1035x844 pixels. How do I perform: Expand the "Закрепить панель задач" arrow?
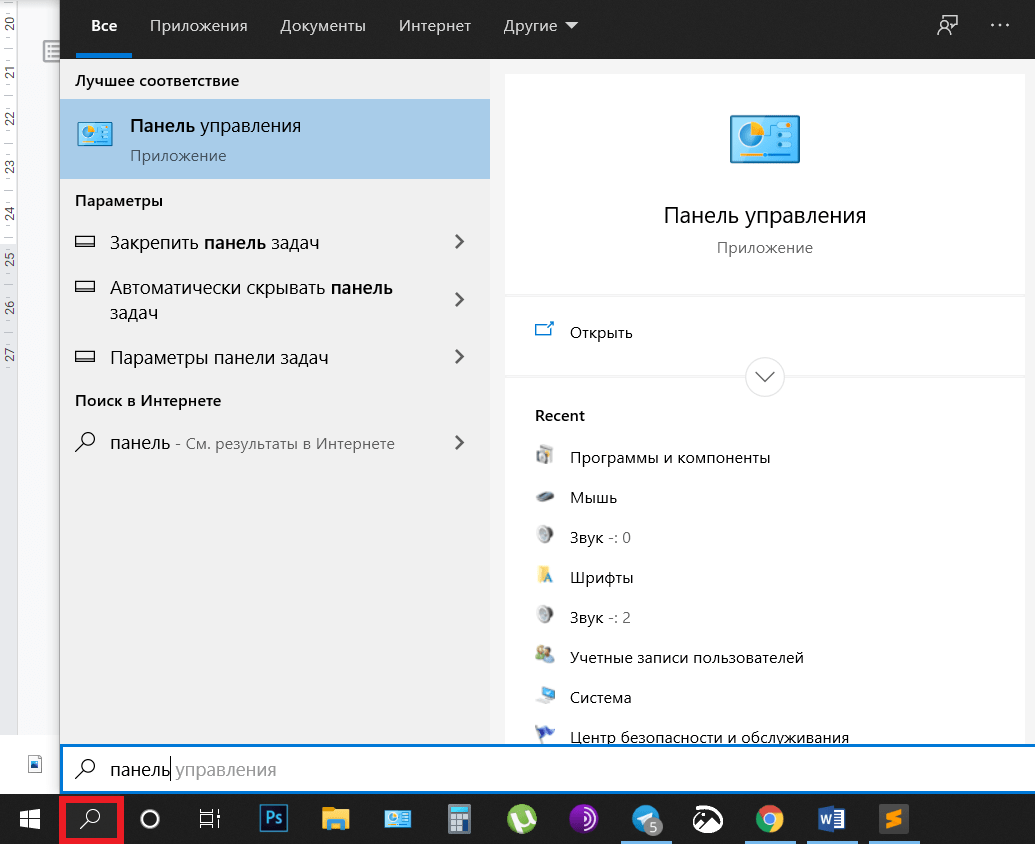(x=459, y=242)
